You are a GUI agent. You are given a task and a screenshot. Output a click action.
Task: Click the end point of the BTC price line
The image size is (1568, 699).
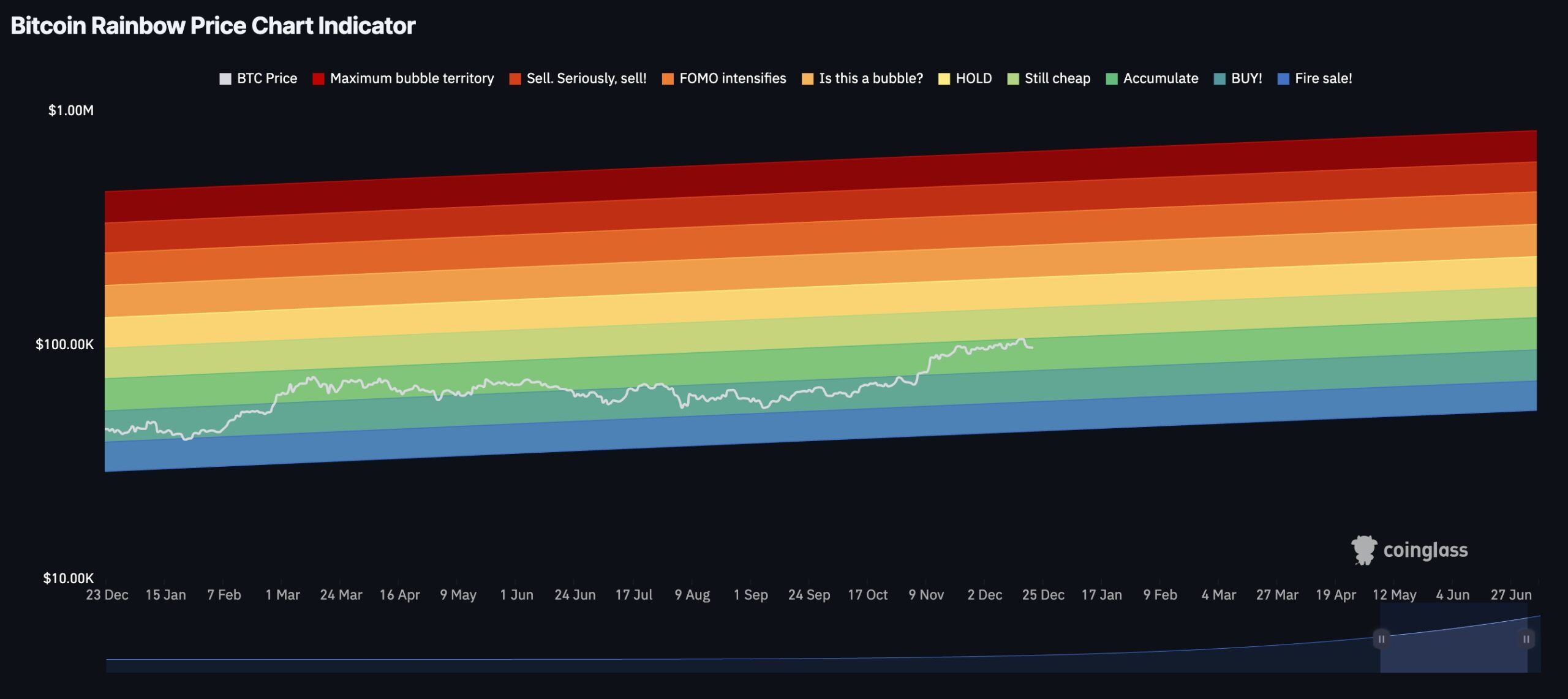pos(1033,347)
